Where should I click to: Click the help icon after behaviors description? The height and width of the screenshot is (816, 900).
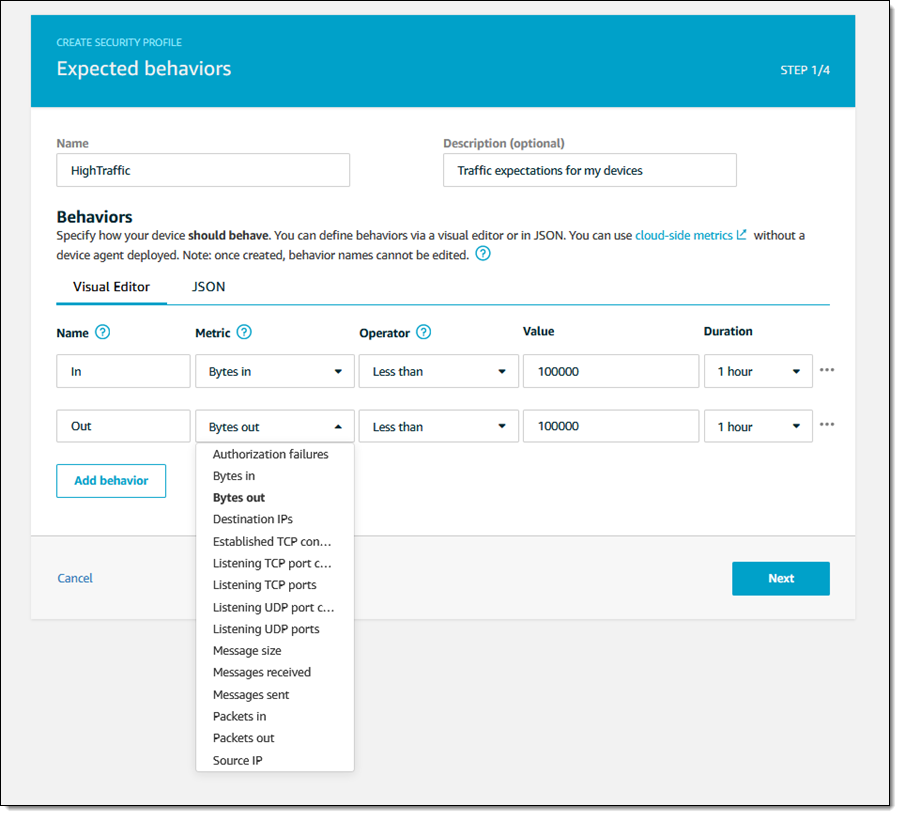tap(483, 254)
